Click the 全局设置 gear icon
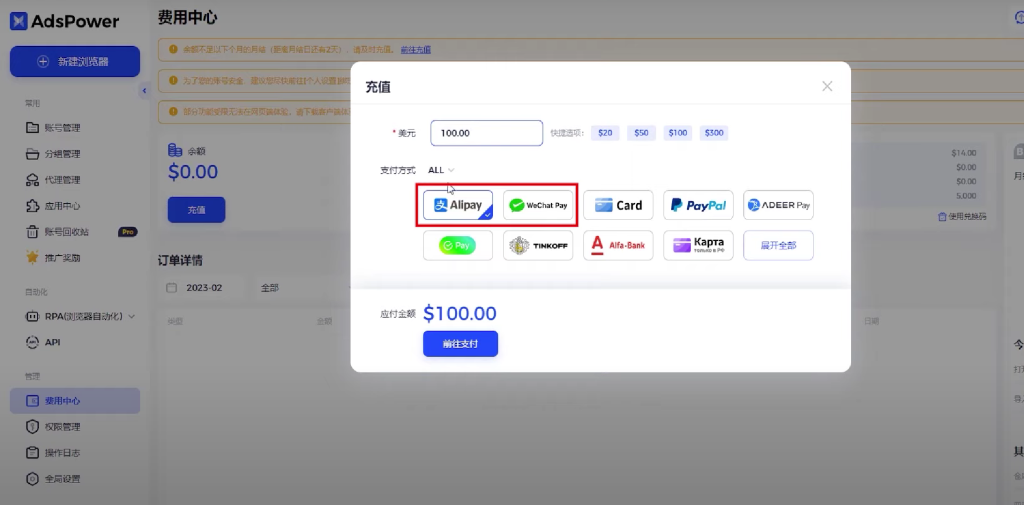 32,479
